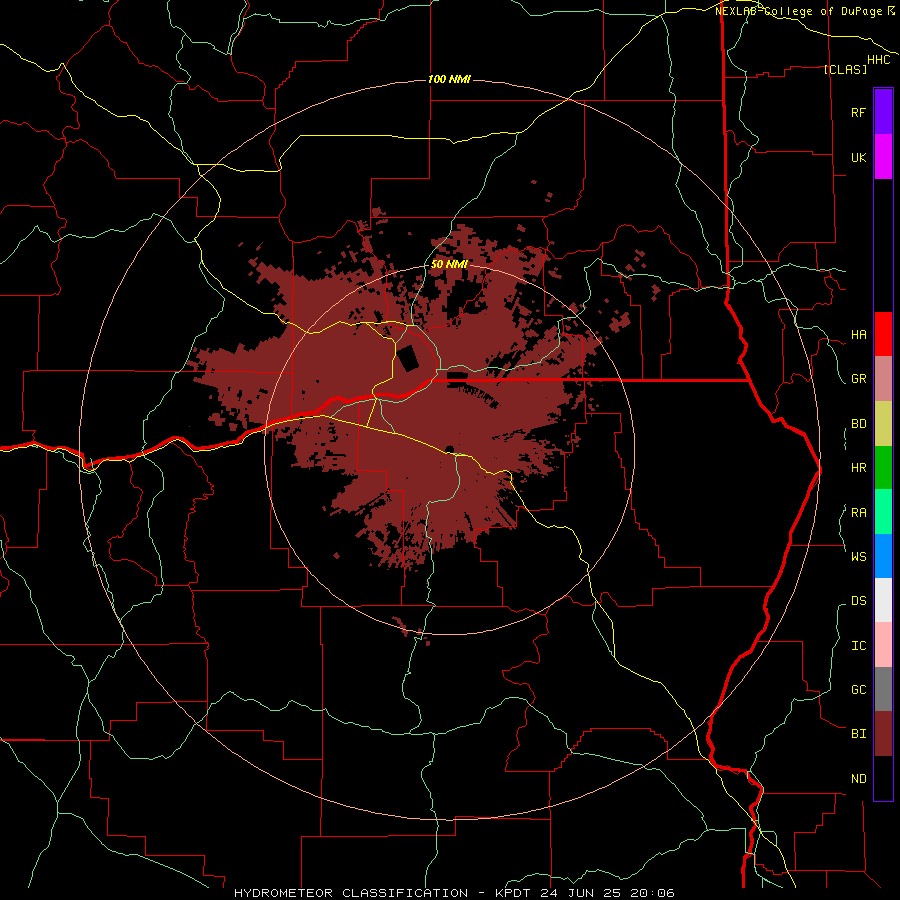Click the GR legend label
900x900 pixels.
858,379
